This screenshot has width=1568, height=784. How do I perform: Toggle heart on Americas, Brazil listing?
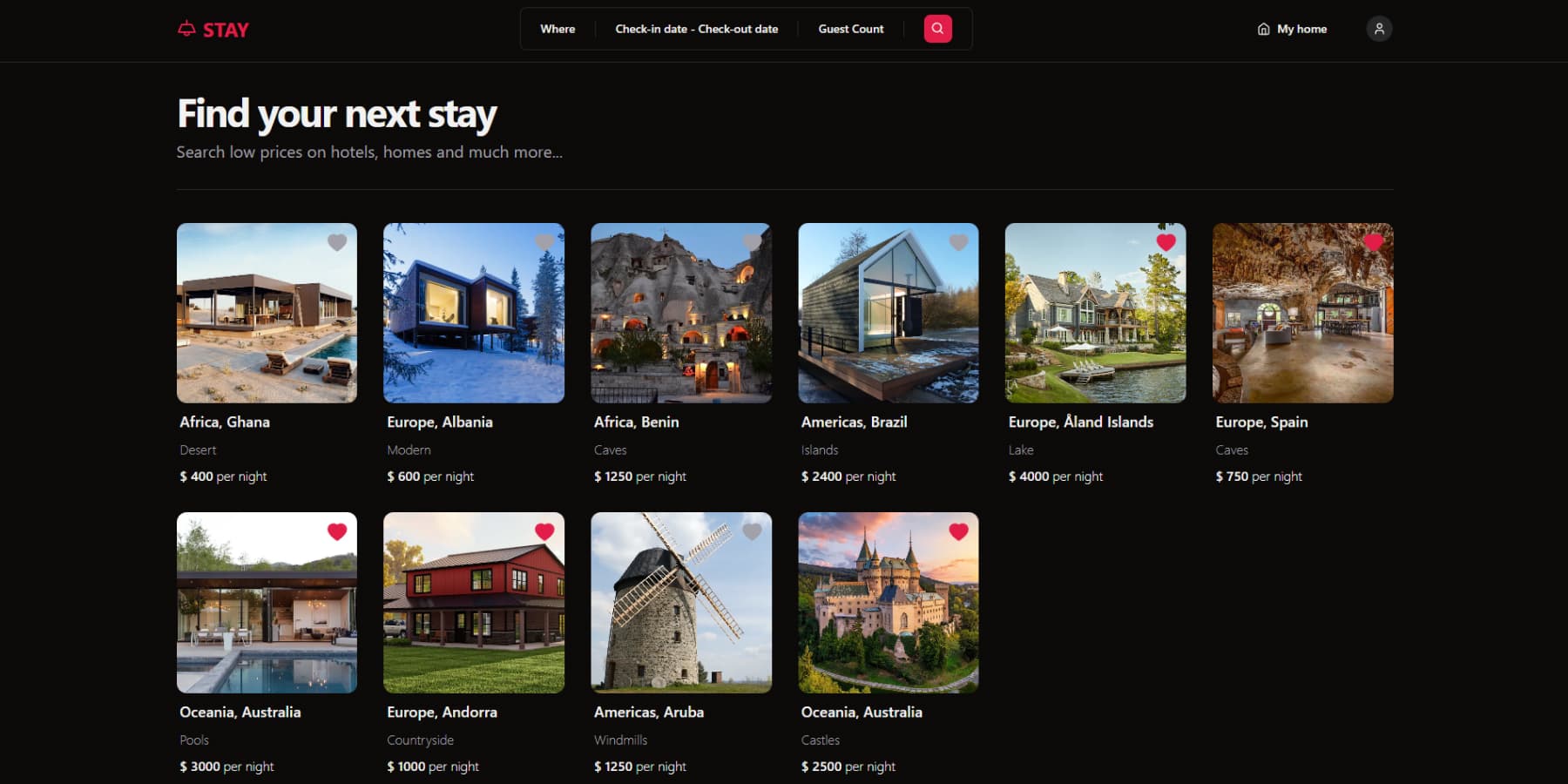pyautogui.click(x=958, y=242)
